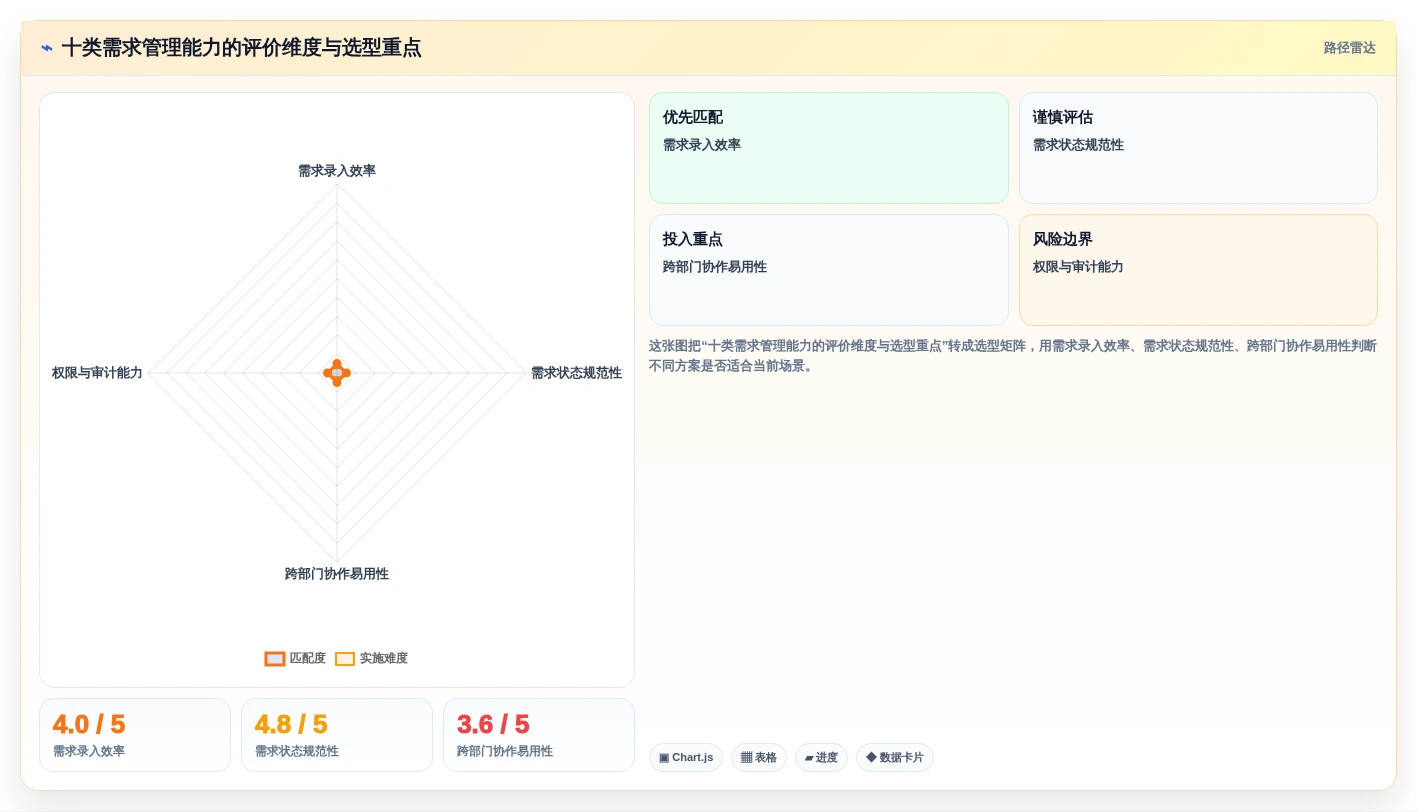This screenshot has width=1417, height=812.
Task: Click the page title 十类需求管理能力的评价维度与选型重点
Action: [241, 48]
